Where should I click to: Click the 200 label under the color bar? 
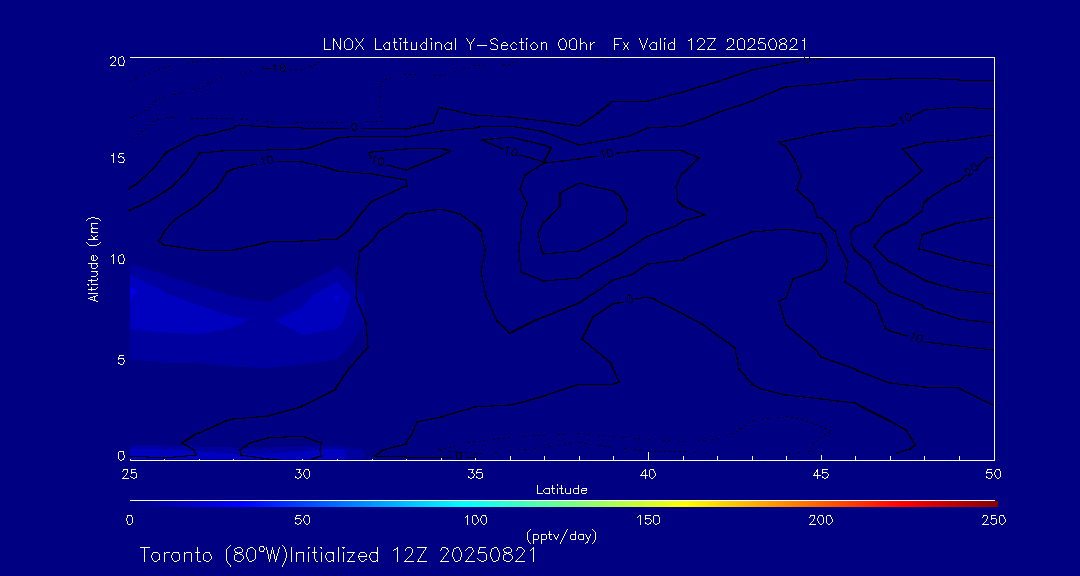pos(821,520)
